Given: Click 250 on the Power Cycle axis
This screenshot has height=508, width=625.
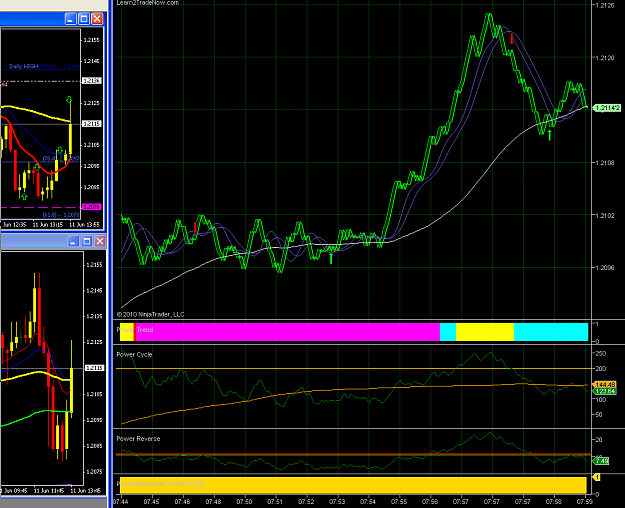Looking at the screenshot, I should [600, 353].
